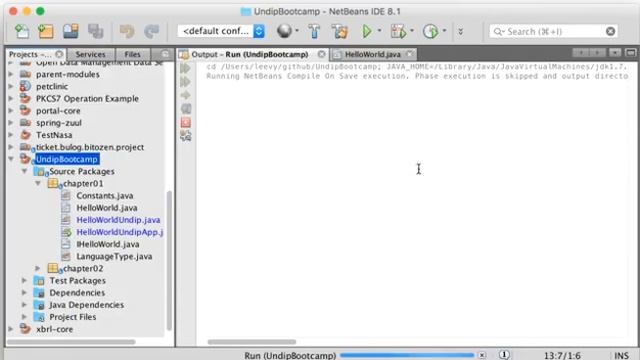Expand the xbrl-core project

11,329
